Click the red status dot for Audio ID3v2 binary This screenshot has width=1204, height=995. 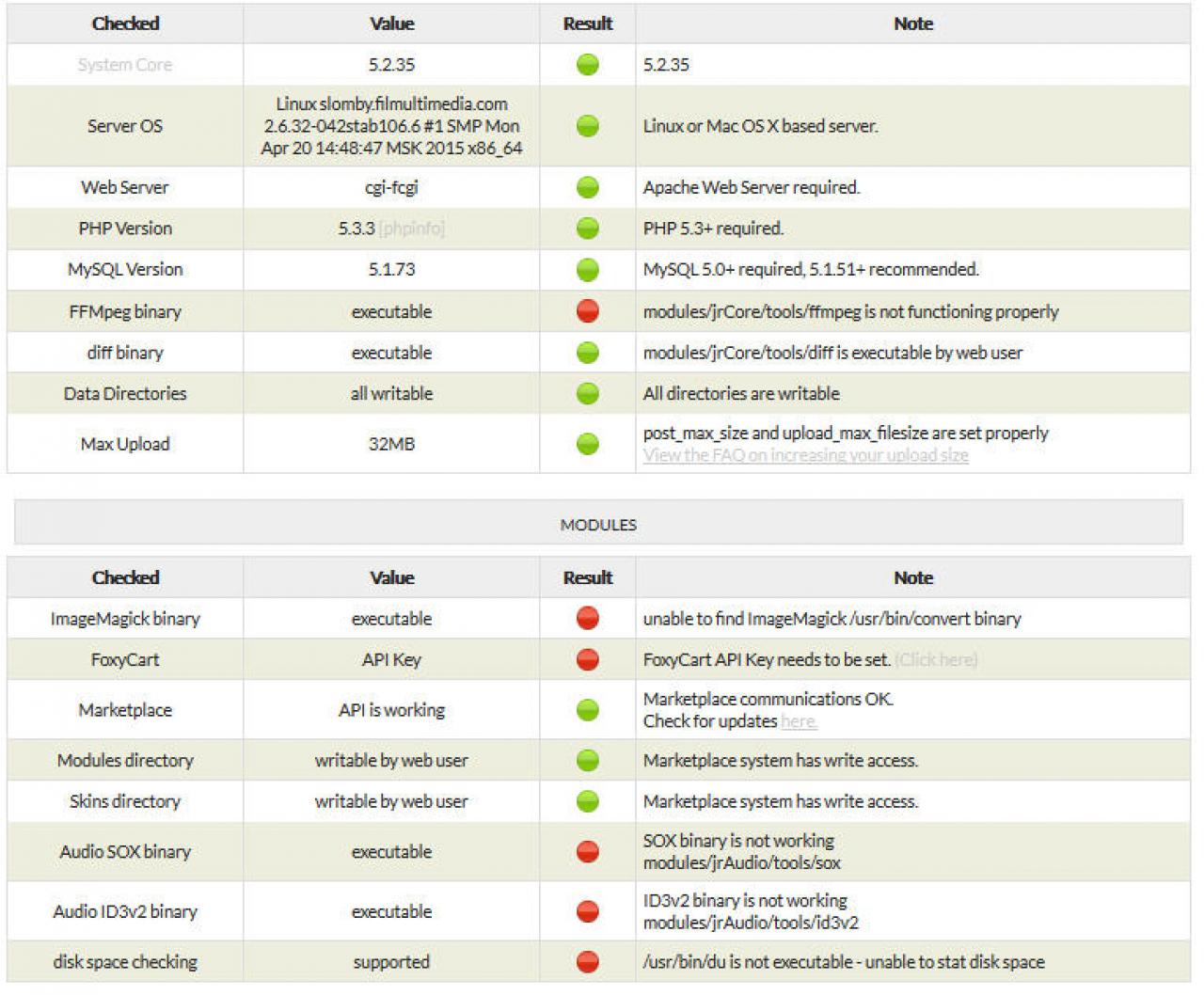point(587,911)
